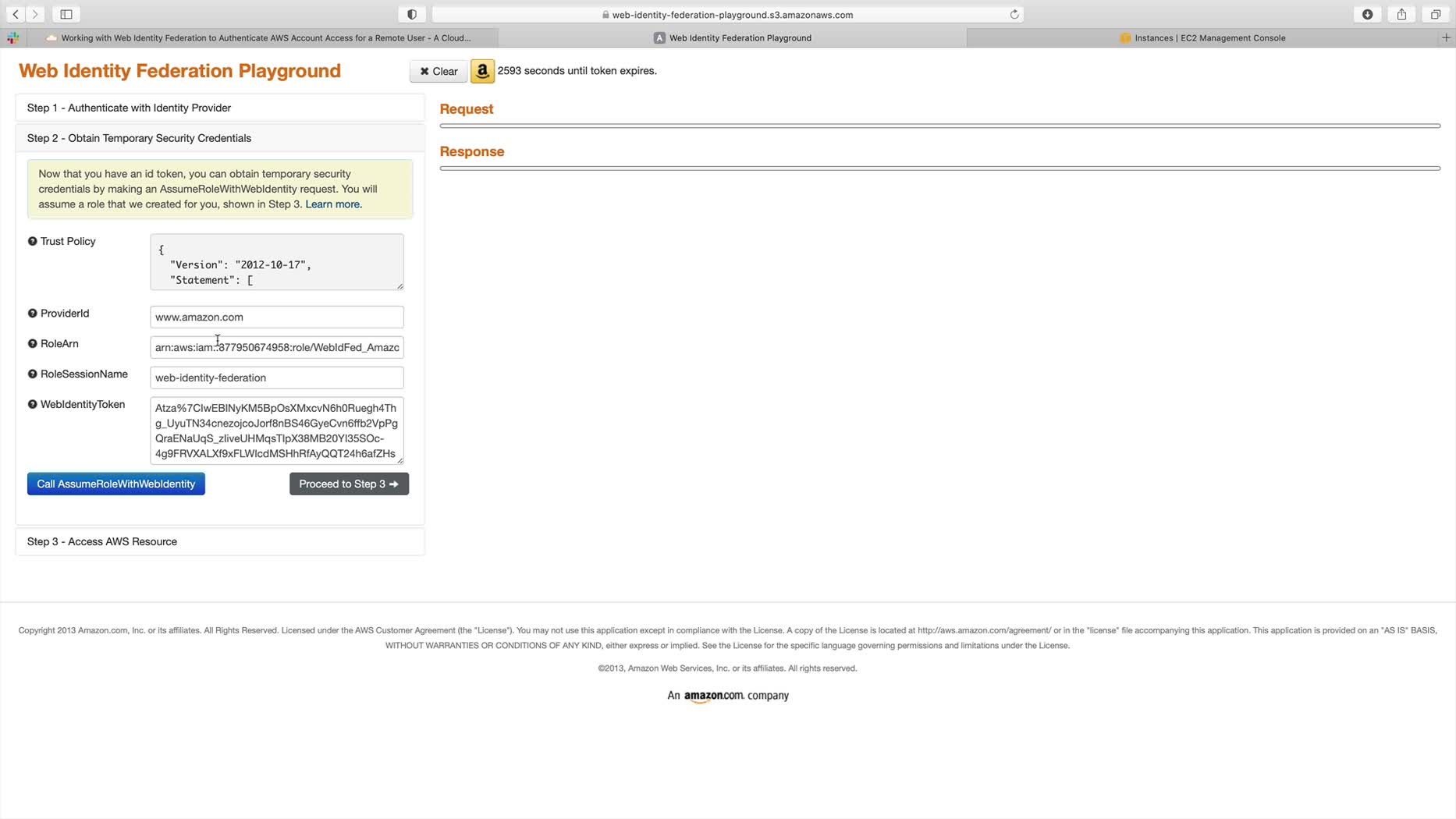Click the WebIdentityToken resize handle
This screenshot has height=819, width=1456.
[400, 460]
